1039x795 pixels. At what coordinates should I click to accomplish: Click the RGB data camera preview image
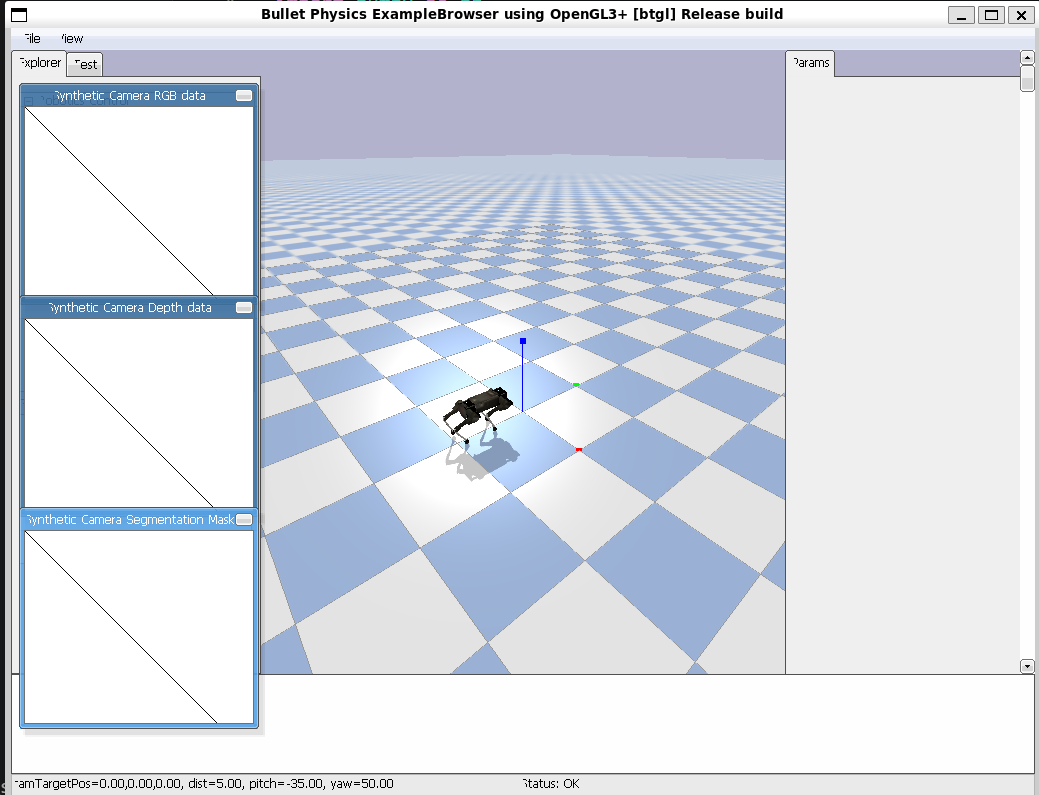[139, 201]
